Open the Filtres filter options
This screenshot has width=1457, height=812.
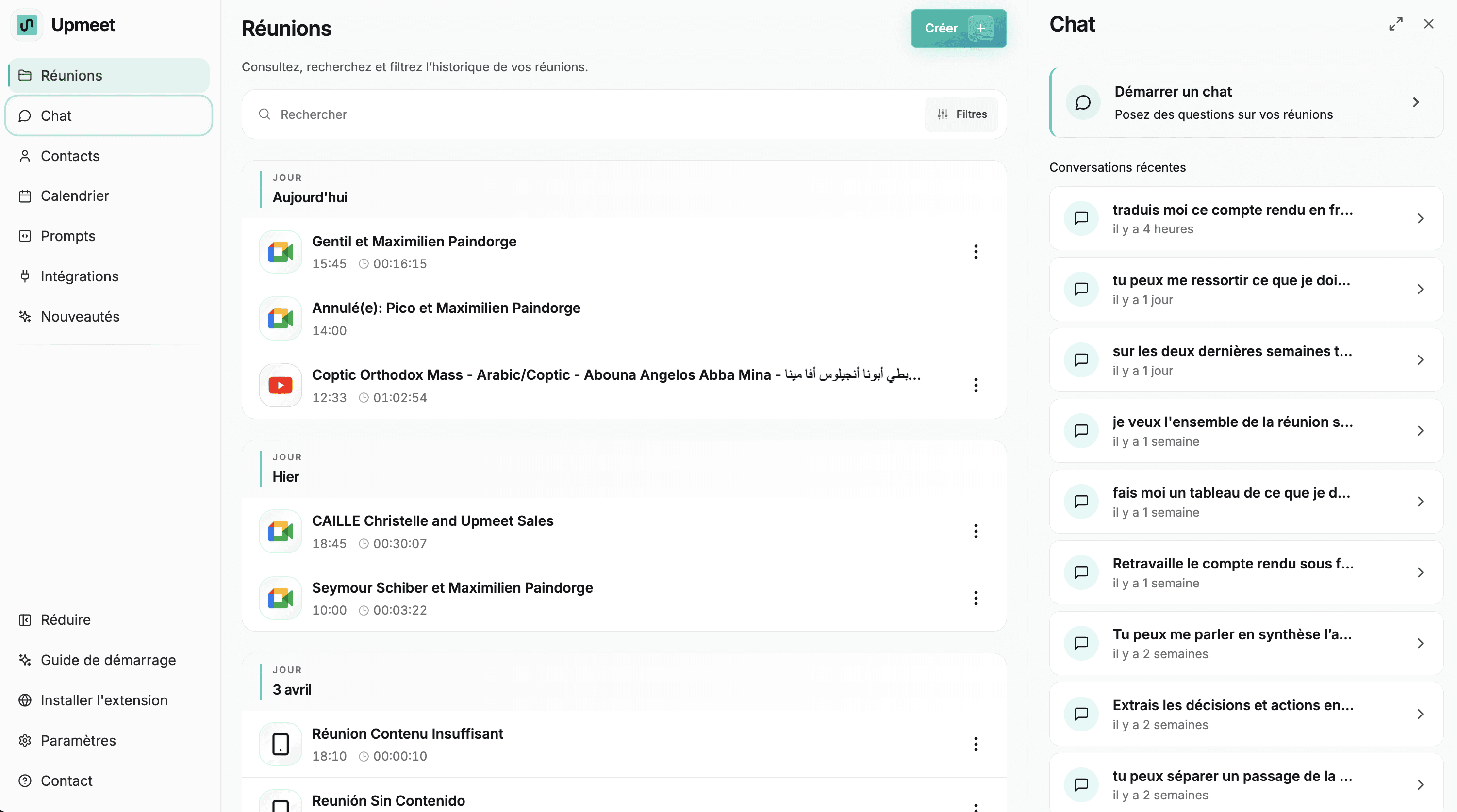coord(961,114)
